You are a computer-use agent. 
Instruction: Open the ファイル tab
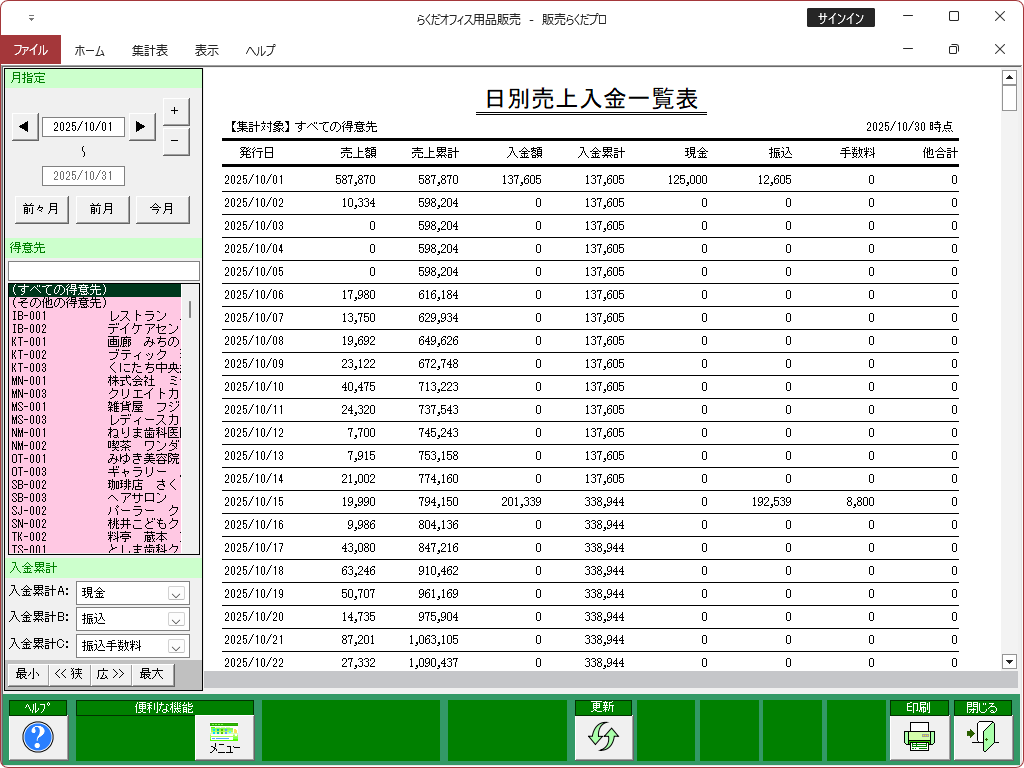click(30, 50)
